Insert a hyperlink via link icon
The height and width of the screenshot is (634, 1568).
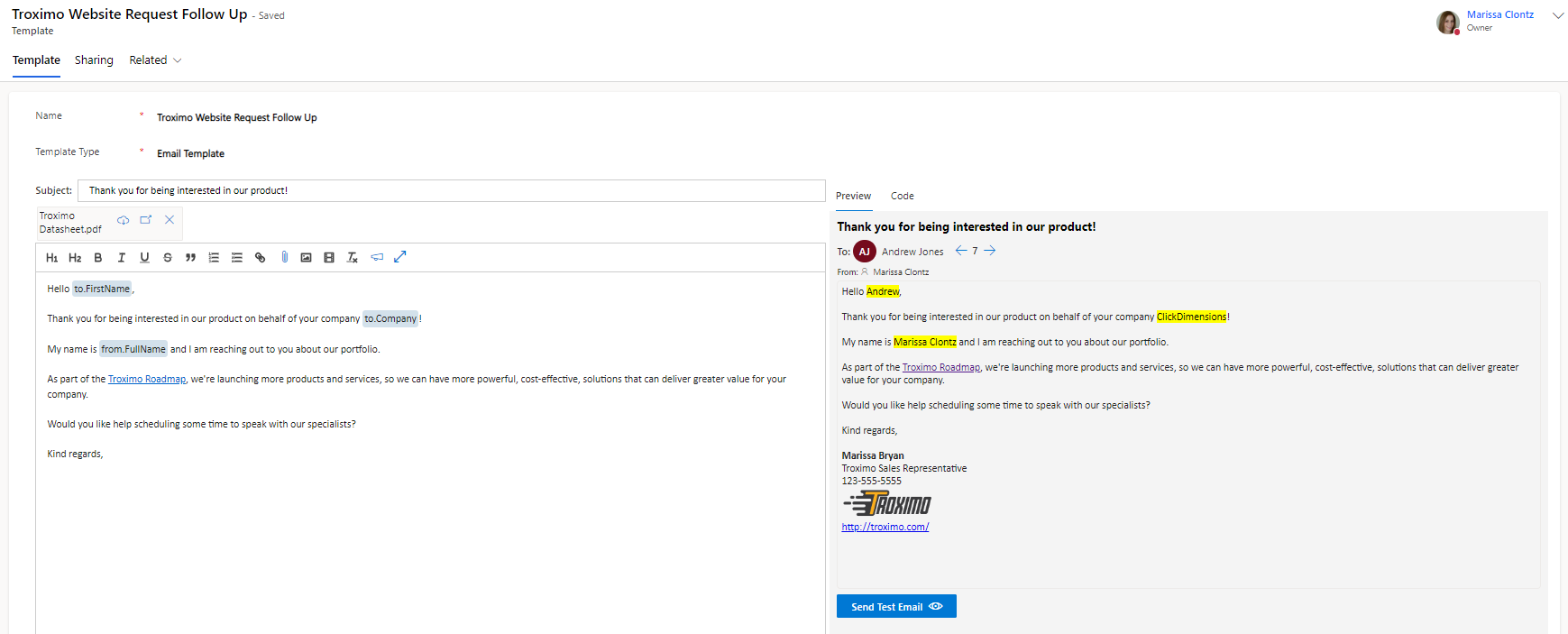tap(261, 258)
